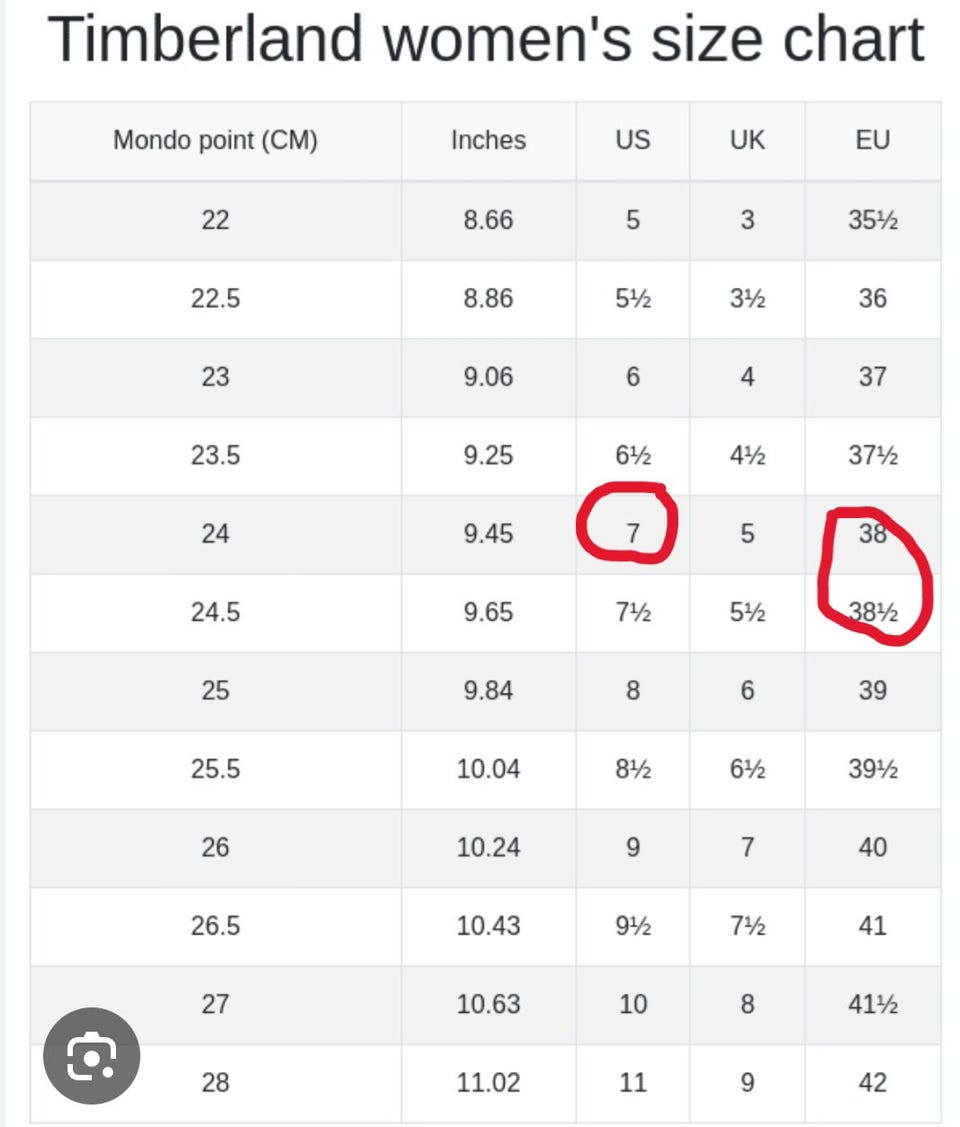This screenshot has width=960, height=1127.
Task: Click the EU 42 cell
Action: coord(873,1082)
